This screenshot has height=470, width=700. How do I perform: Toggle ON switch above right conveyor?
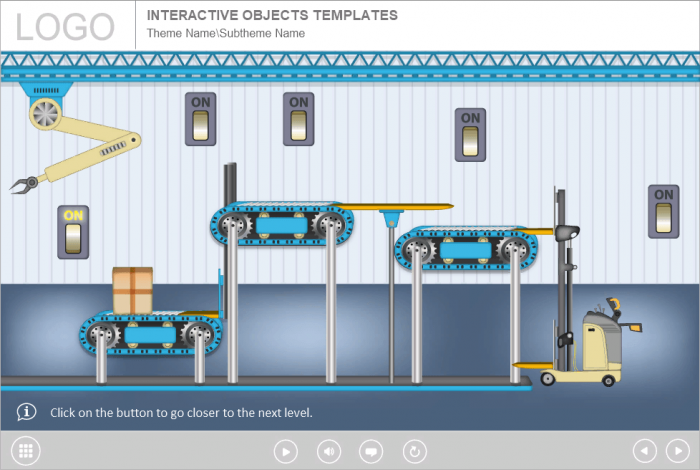tap(470, 135)
